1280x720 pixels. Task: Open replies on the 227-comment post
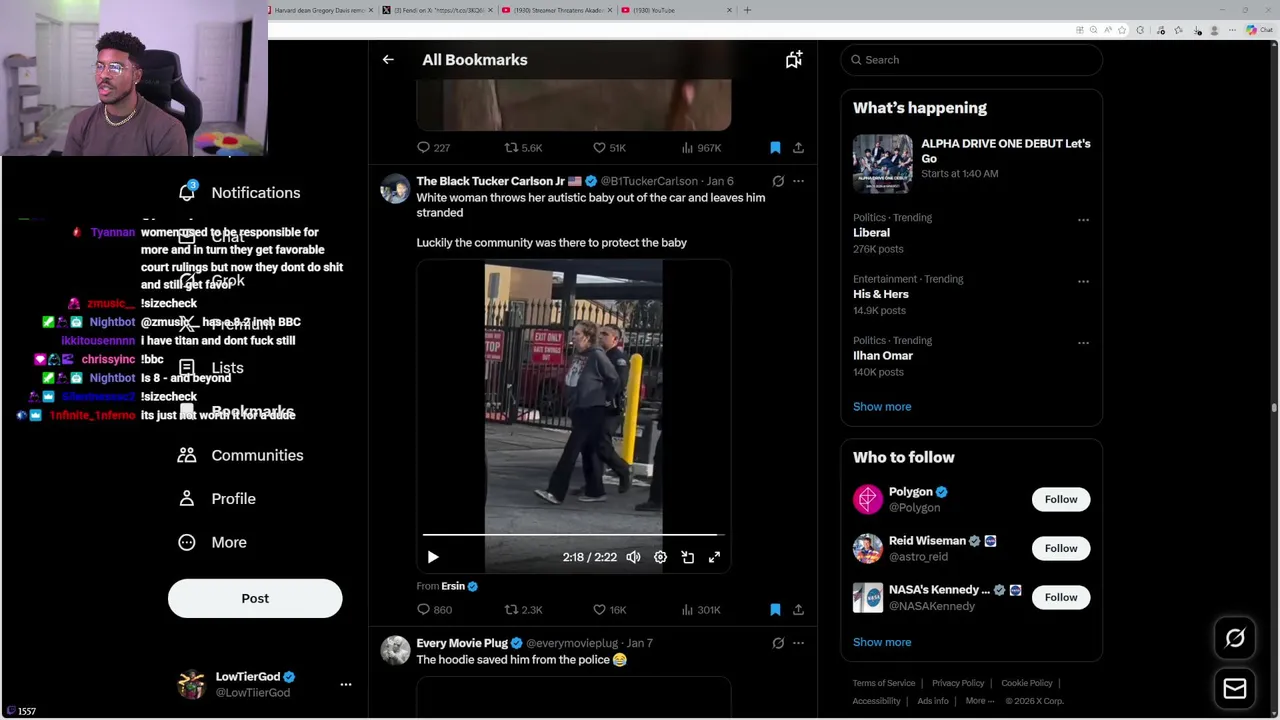click(433, 148)
